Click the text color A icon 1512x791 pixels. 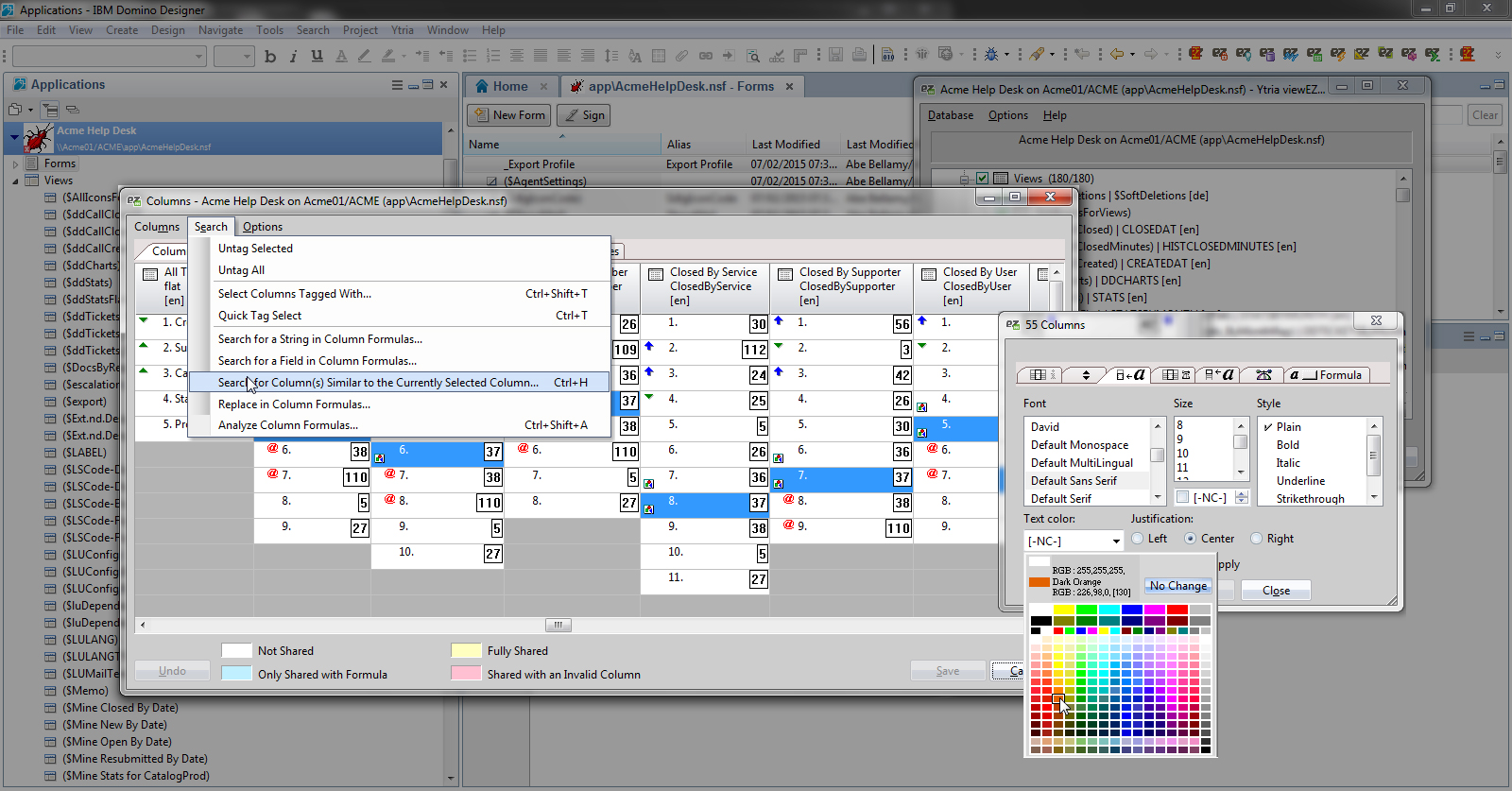click(x=341, y=56)
